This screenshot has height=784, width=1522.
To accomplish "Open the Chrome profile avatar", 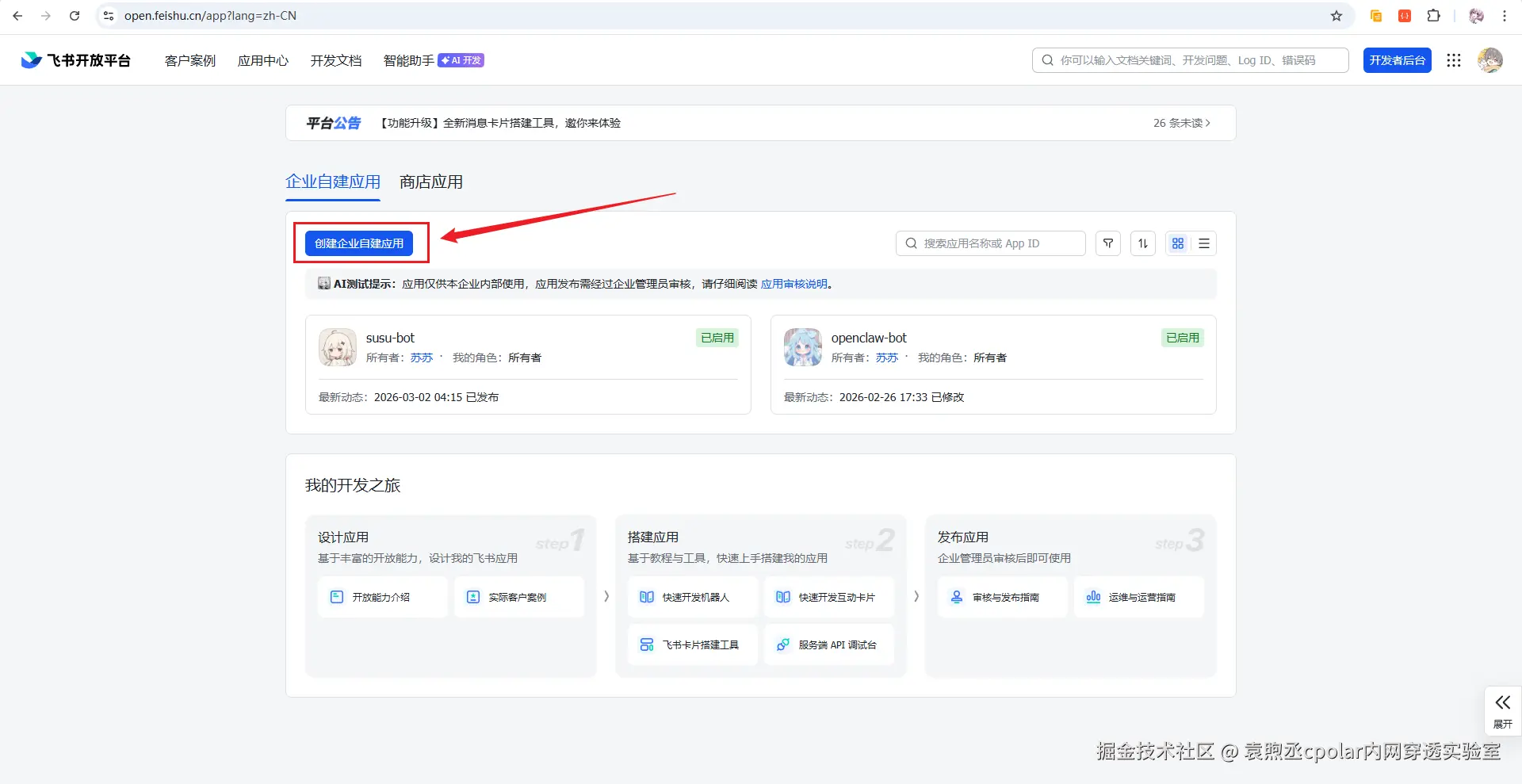I will 1476,16.
